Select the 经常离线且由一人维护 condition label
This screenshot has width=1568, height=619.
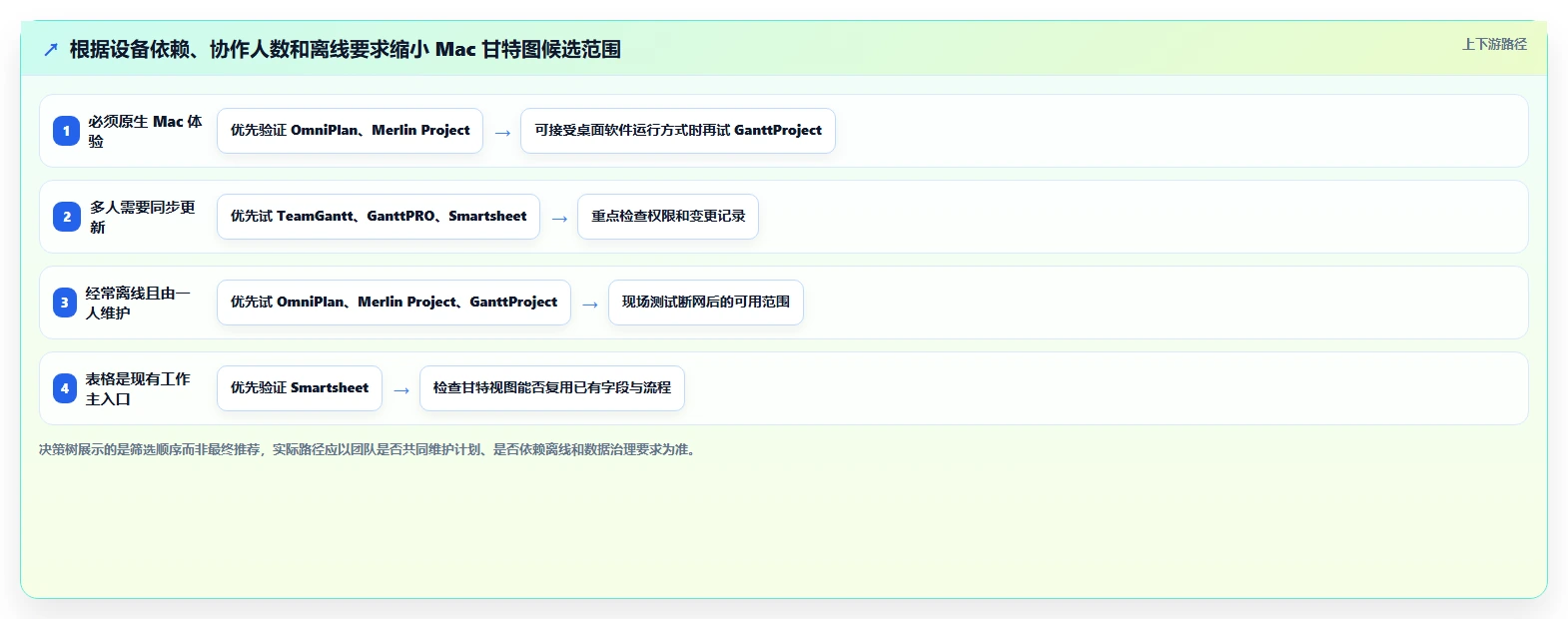tap(138, 303)
